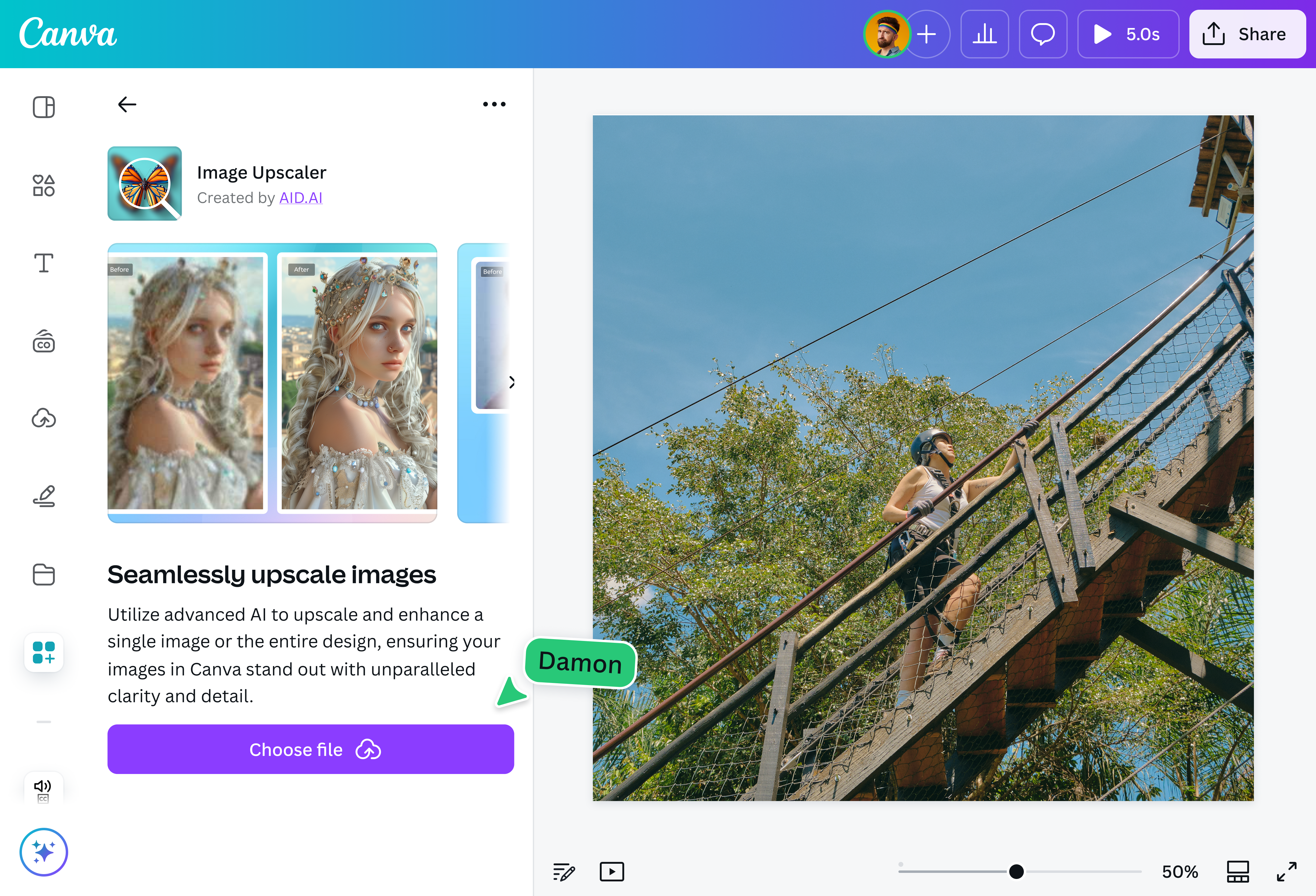The height and width of the screenshot is (896, 1316).
Task: Open the comments speech bubble
Action: [x=1042, y=35]
